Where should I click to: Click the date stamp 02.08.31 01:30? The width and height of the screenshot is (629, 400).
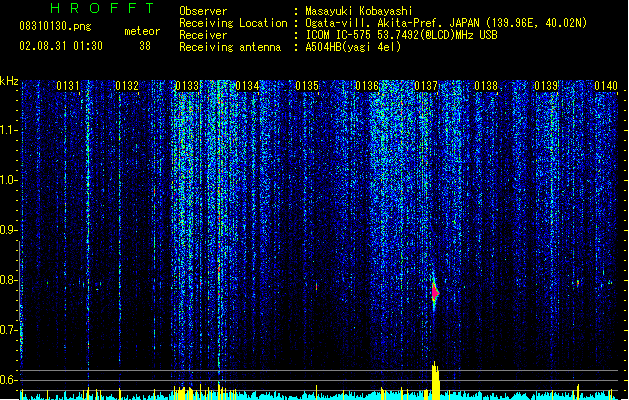pyautogui.click(x=61, y=46)
